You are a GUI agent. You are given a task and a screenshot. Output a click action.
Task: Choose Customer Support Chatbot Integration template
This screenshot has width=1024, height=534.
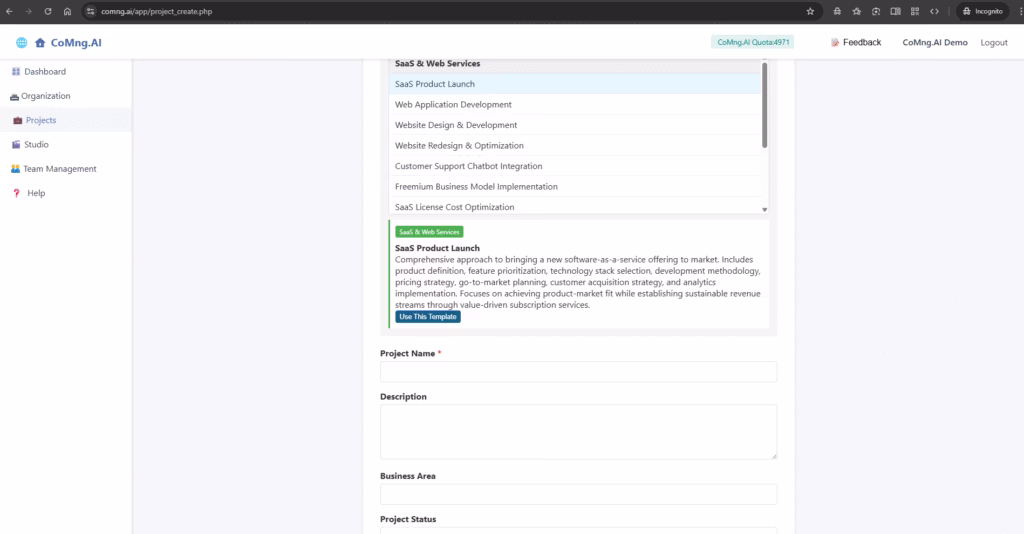[x=575, y=166]
